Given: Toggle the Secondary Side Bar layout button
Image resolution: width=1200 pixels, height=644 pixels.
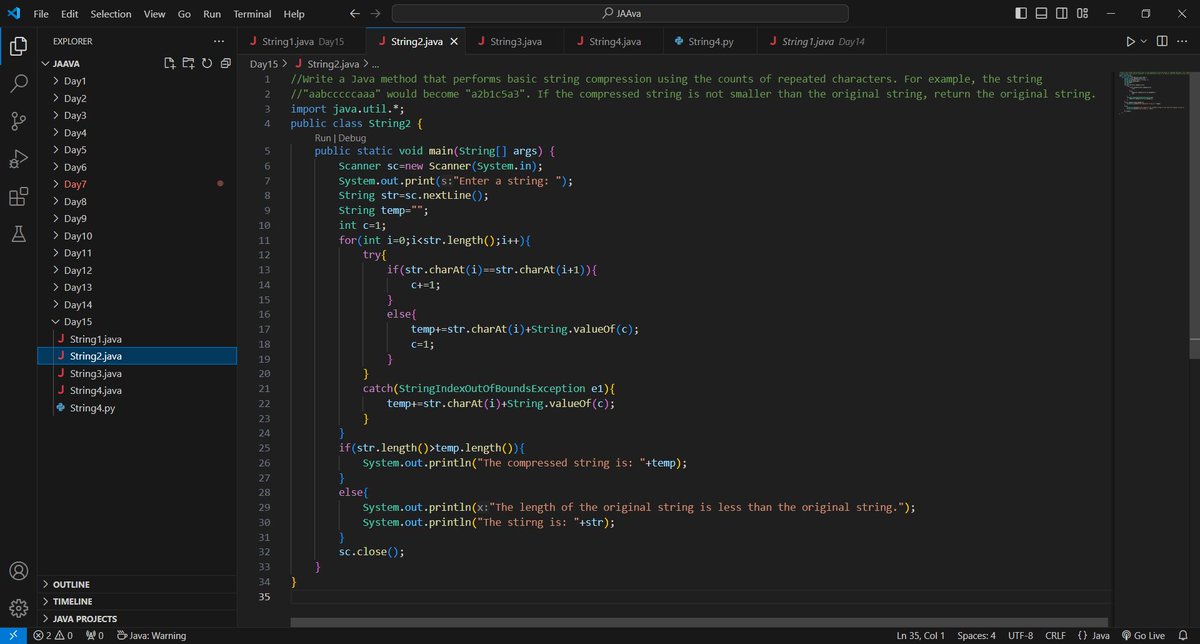Looking at the screenshot, I should tap(1062, 14).
